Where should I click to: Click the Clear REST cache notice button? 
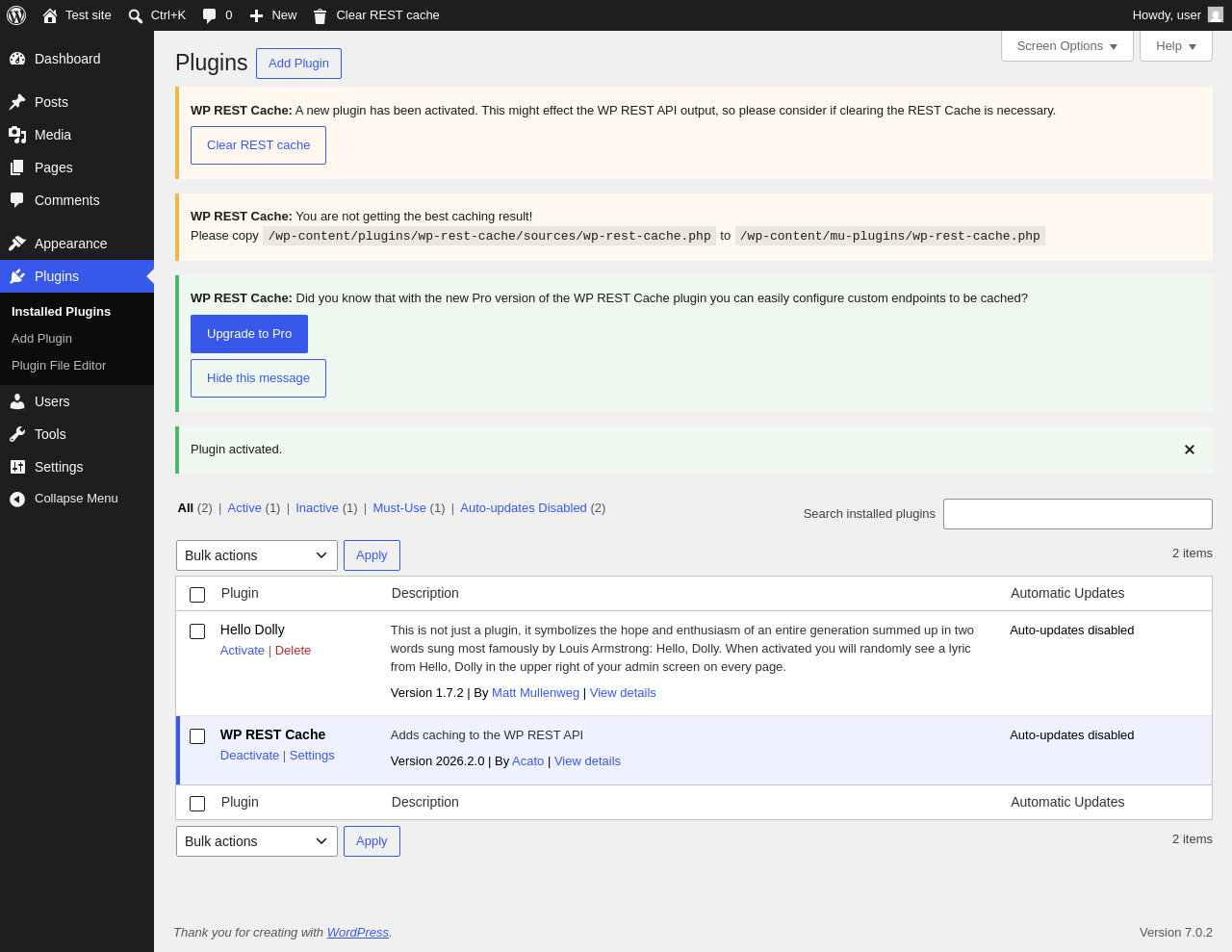click(x=258, y=145)
